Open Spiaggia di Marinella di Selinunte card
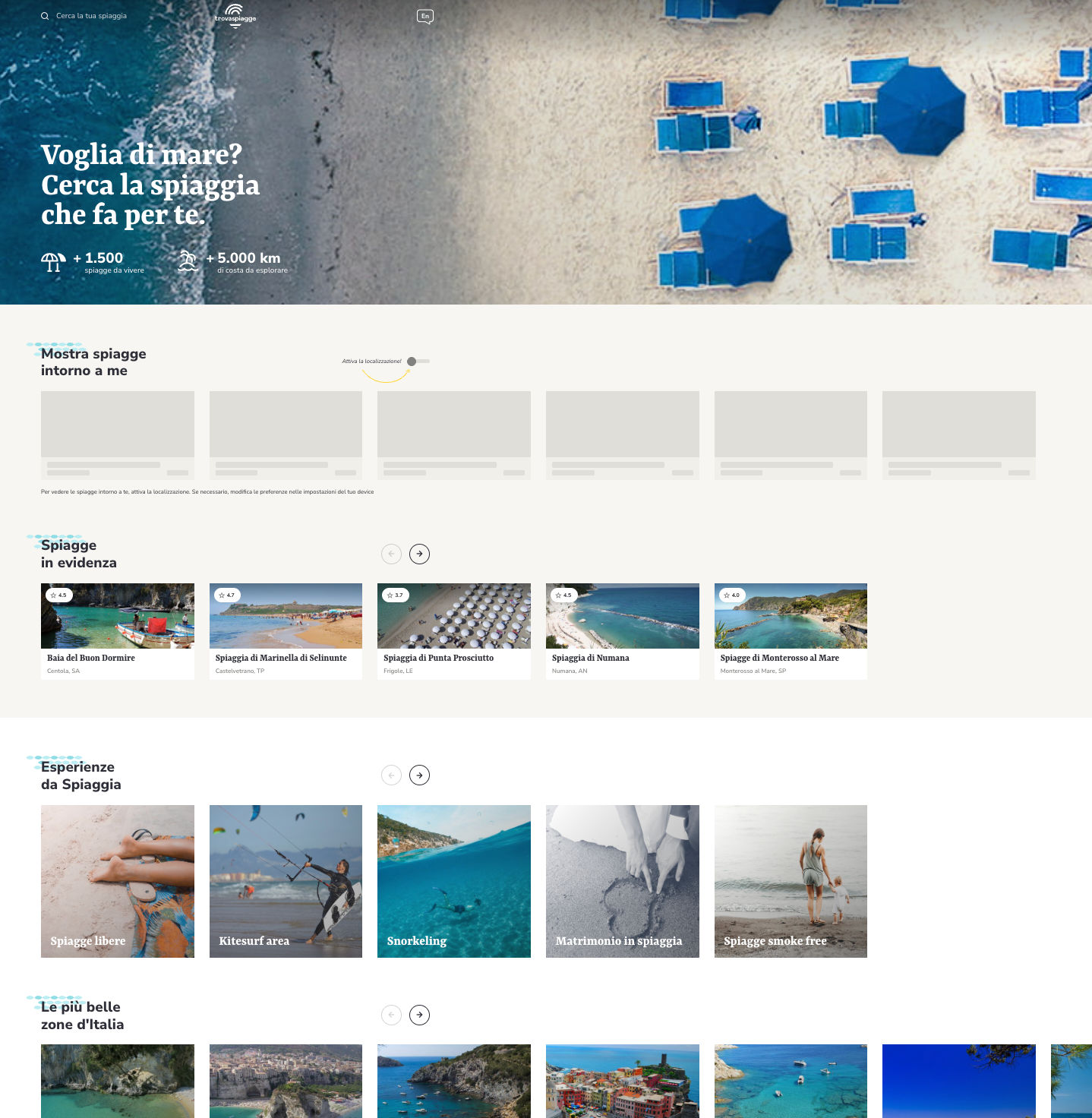The image size is (1092, 1118). pos(286,631)
